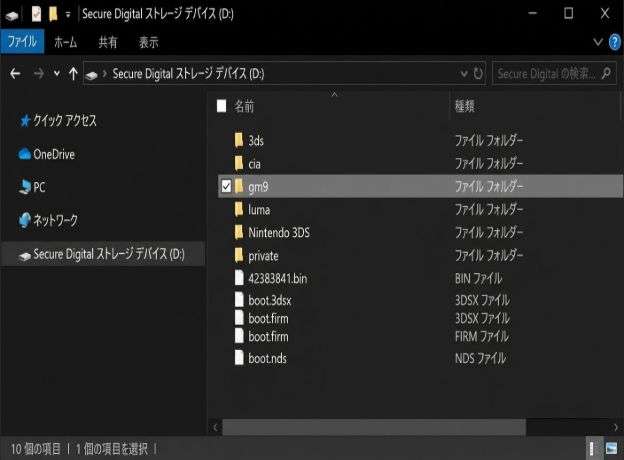Open the 表示 ribbon tab

(148, 42)
